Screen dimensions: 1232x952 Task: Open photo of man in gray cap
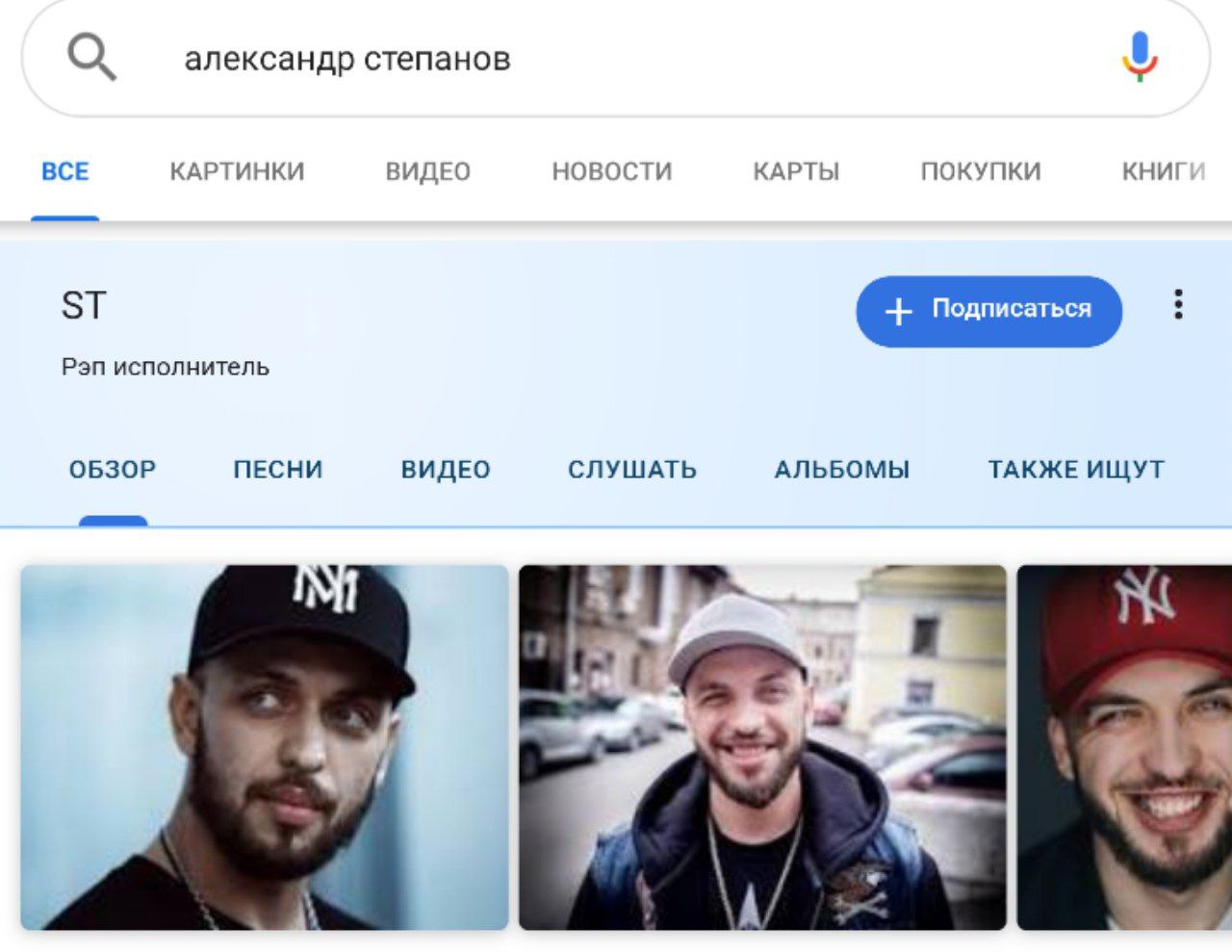click(762, 747)
